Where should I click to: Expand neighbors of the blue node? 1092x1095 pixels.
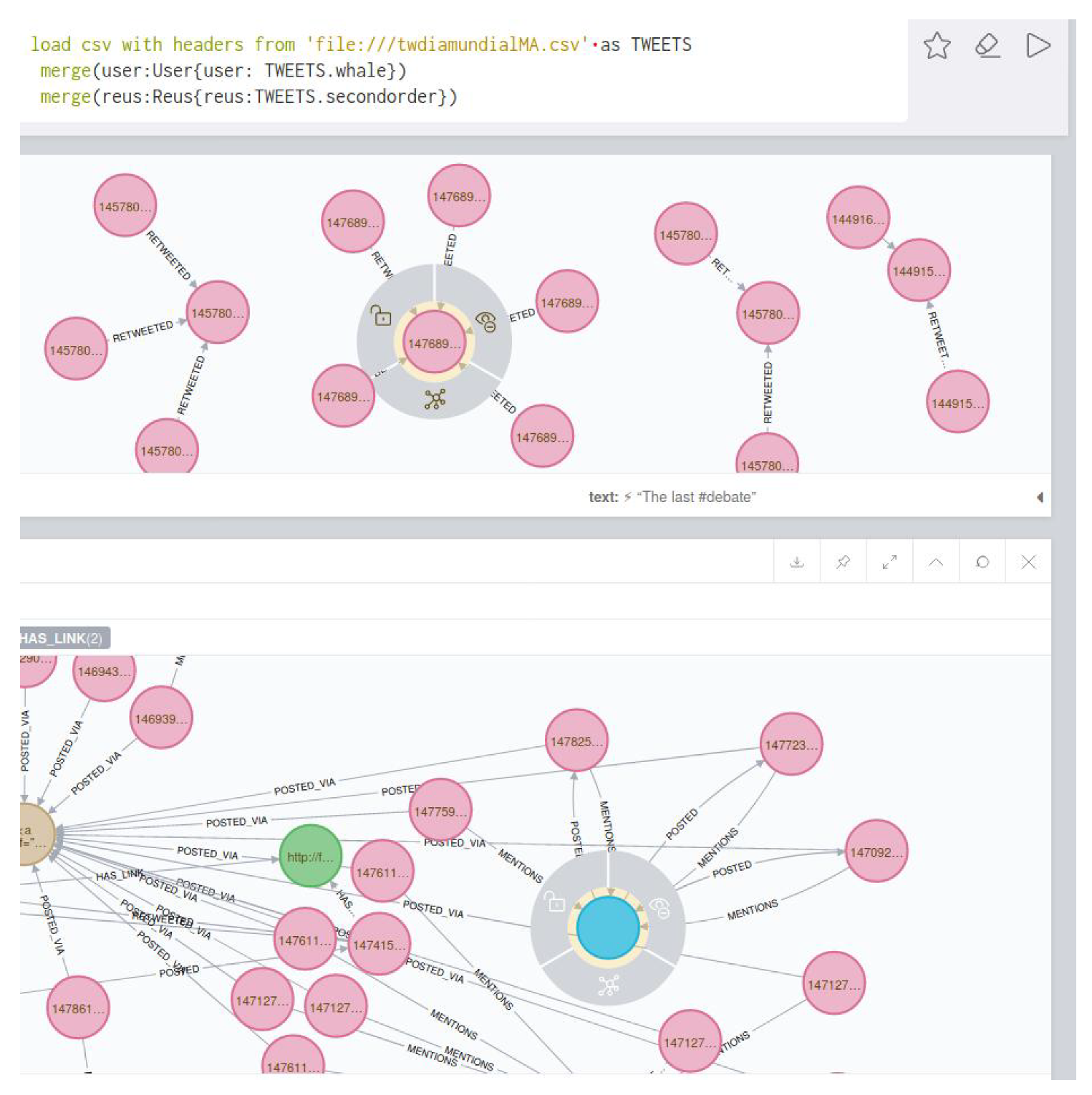[x=609, y=986]
